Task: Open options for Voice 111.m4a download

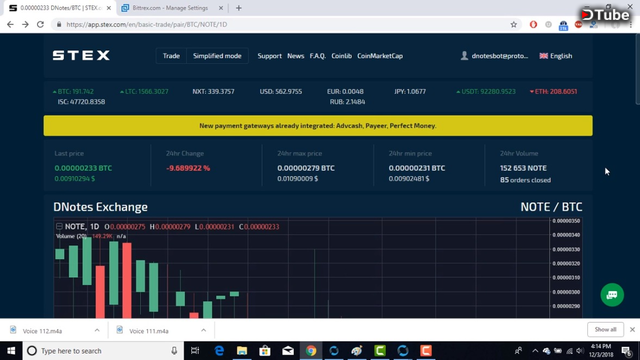Action: [x=203, y=330]
